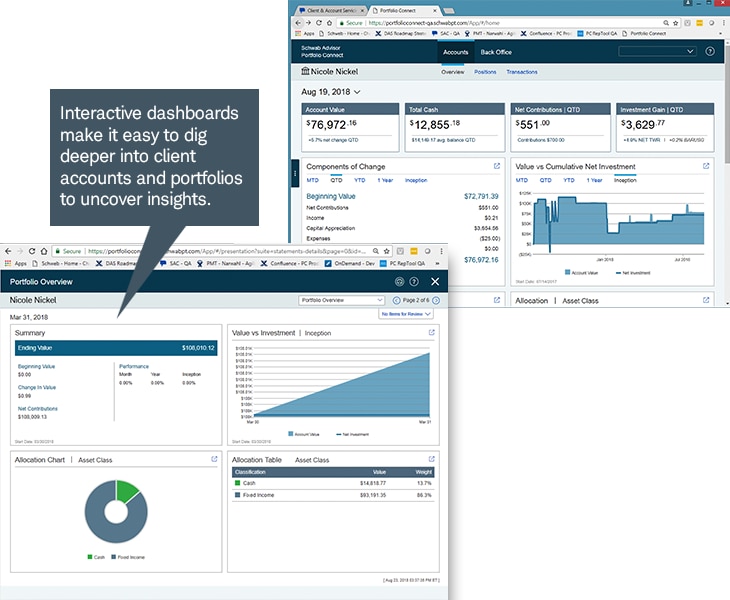Click reload icon in the upper browser window

coord(319,23)
